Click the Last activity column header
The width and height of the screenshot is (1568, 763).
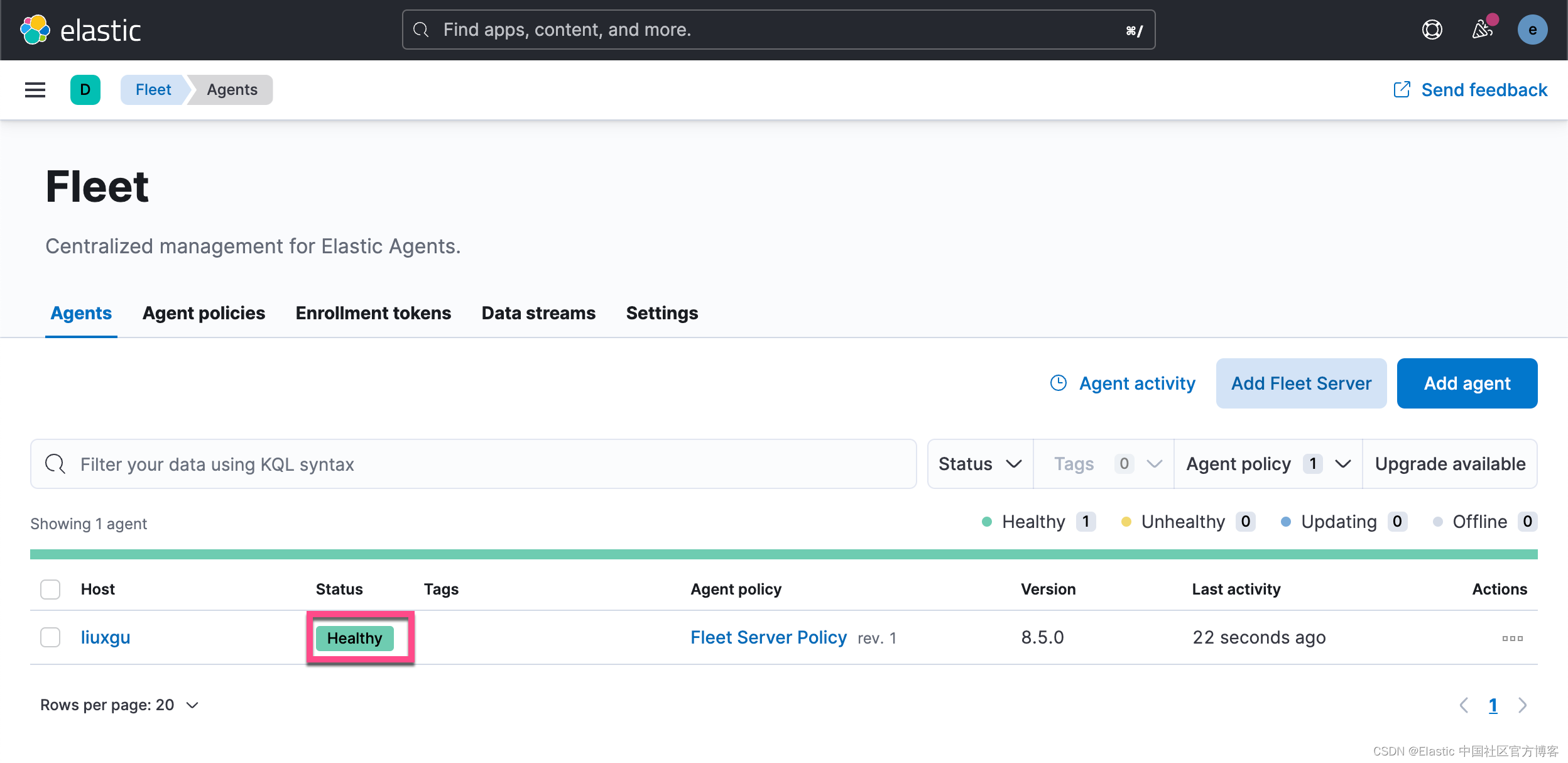pos(1236,590)
